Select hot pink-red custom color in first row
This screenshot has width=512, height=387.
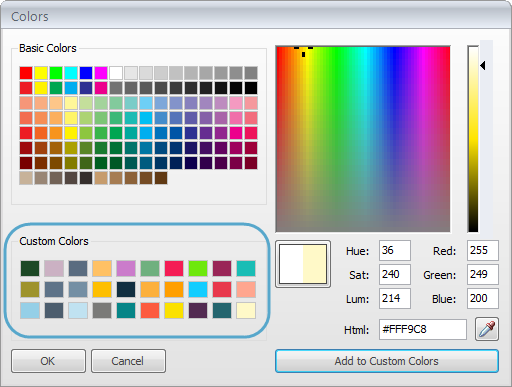(x=174, y=268)
